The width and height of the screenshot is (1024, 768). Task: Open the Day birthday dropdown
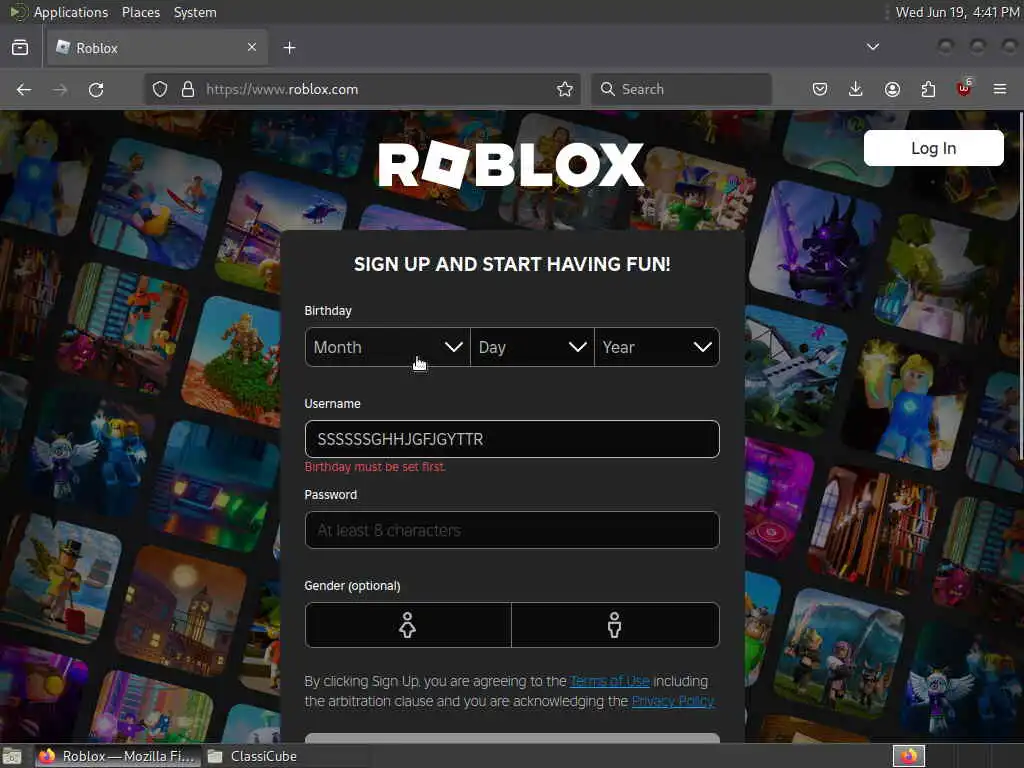pos(532,347)
